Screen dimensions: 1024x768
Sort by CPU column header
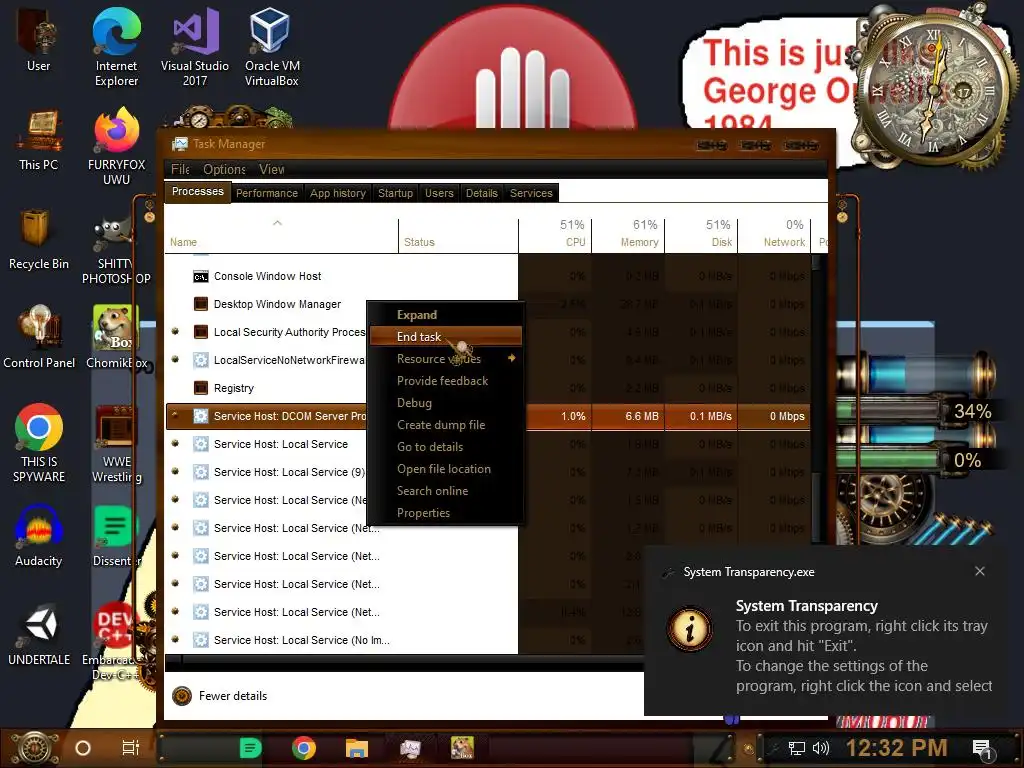pos(555,235)
